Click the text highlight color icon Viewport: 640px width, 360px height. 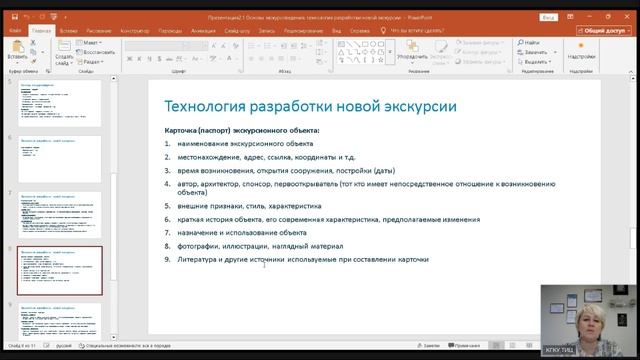point(213,59)
